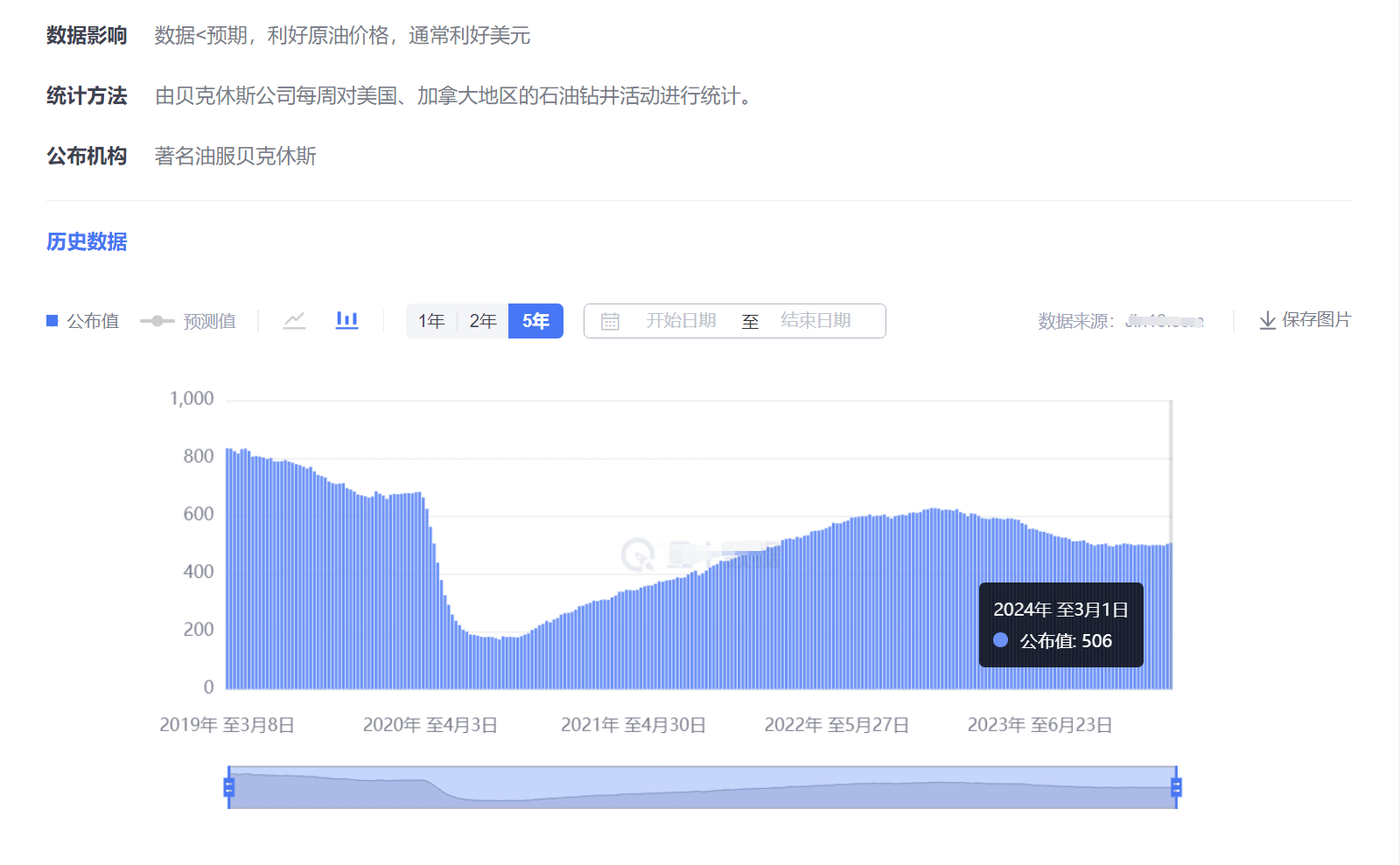Click the left handle of the range slider
The image size is (1400, 865).
[229, 788]
